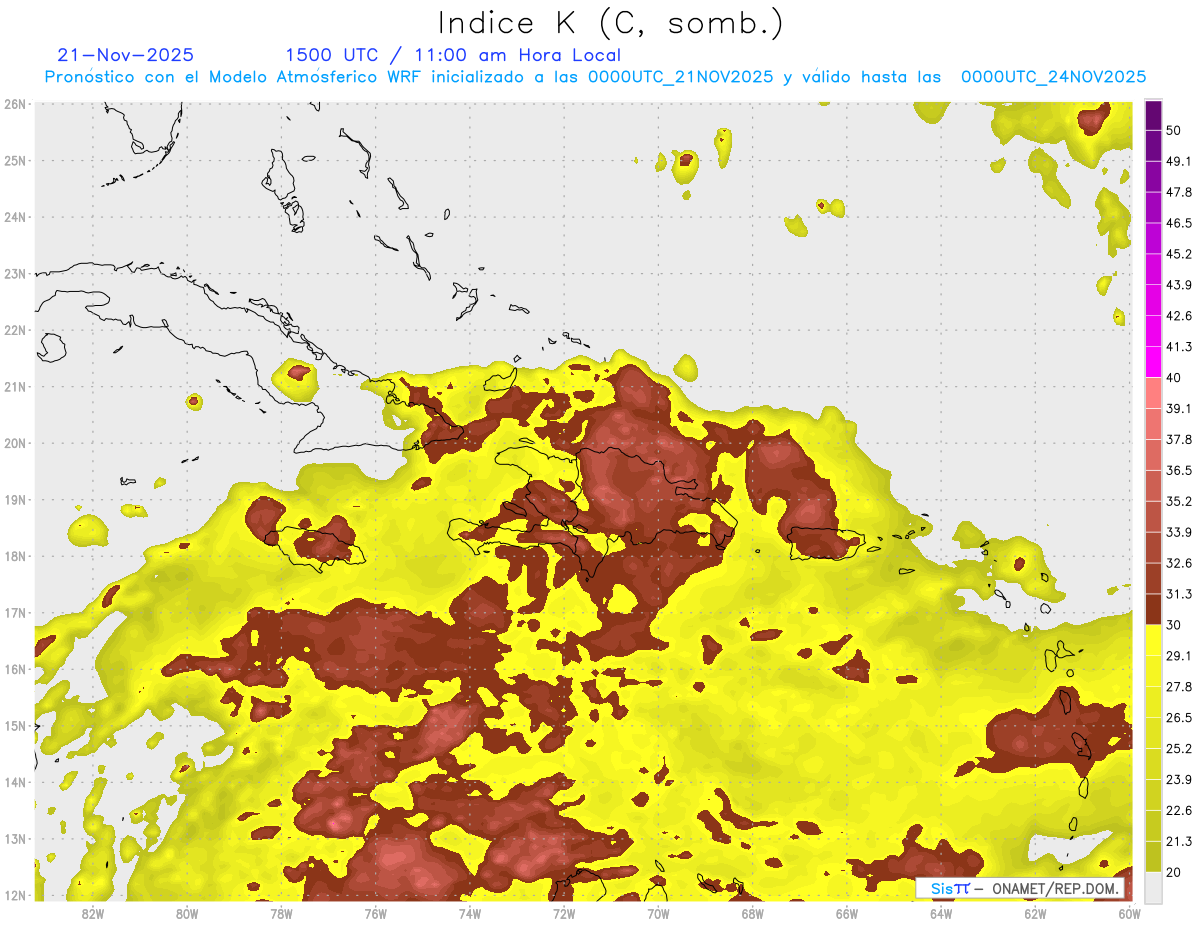
Task: Select the "68W" longitude label
Action: 753,913
